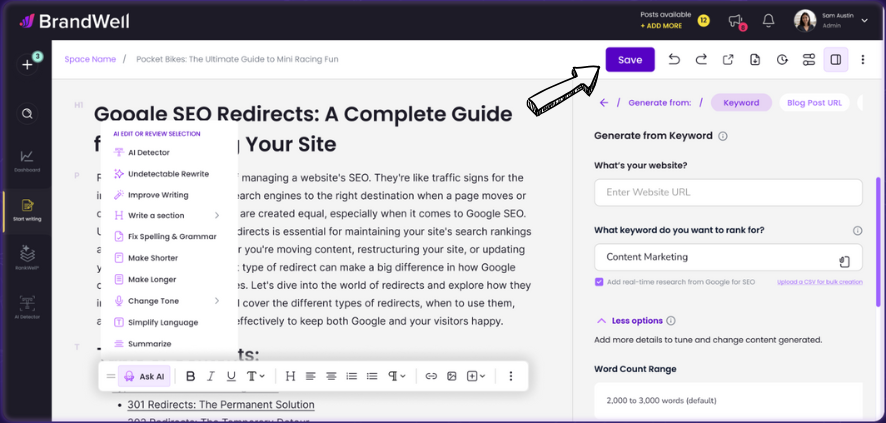The width and height of the screenshot is (886, 423).
Task: Click the redo arrow icon
Action: pyautogui.click(x=701, y=60)
